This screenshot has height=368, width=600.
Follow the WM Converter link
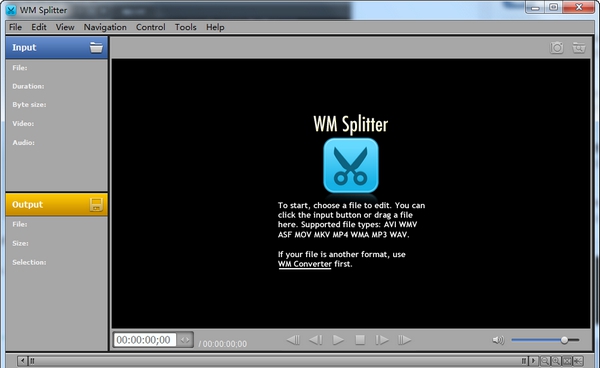(x=305, y=264)
